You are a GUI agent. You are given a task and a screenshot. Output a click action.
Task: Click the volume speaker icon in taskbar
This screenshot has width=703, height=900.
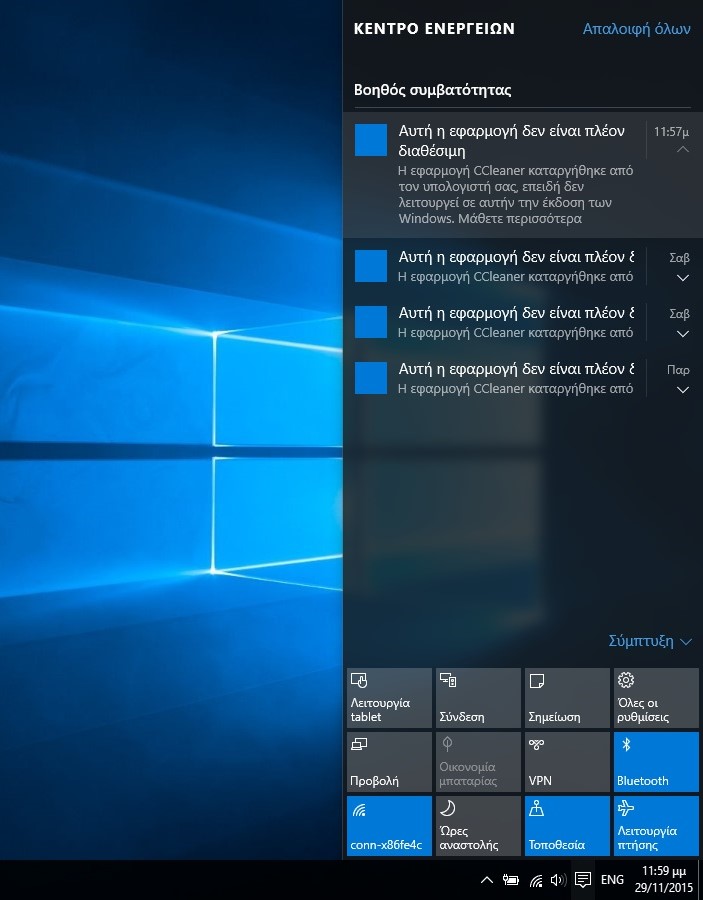click(558, 879)
